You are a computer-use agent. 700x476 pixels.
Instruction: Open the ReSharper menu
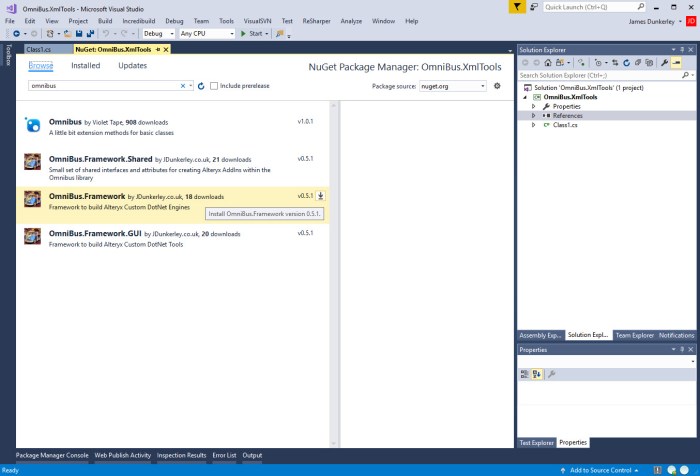click(316, 21)
